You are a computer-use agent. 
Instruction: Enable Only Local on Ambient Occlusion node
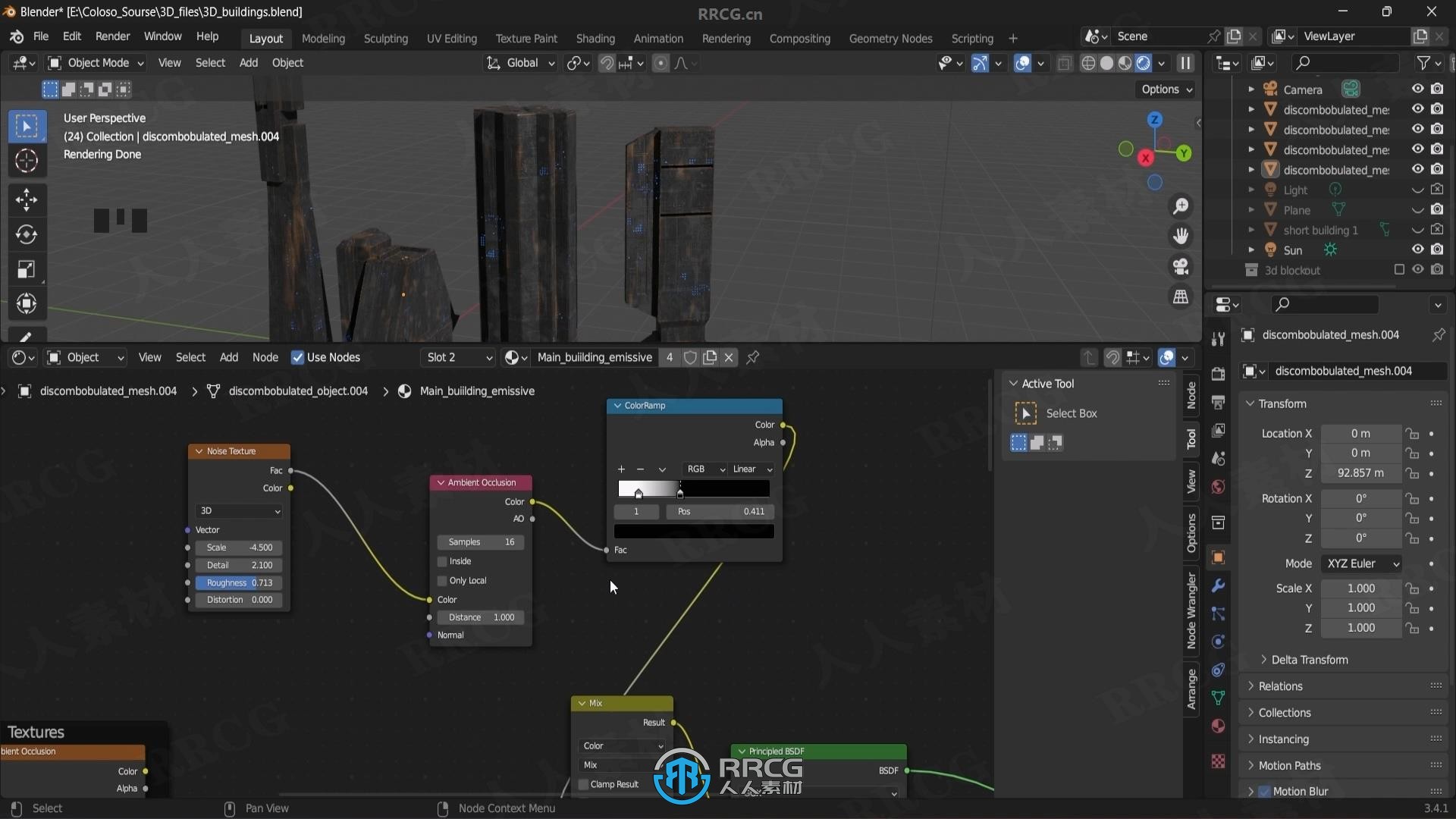(x=442, y=580)
